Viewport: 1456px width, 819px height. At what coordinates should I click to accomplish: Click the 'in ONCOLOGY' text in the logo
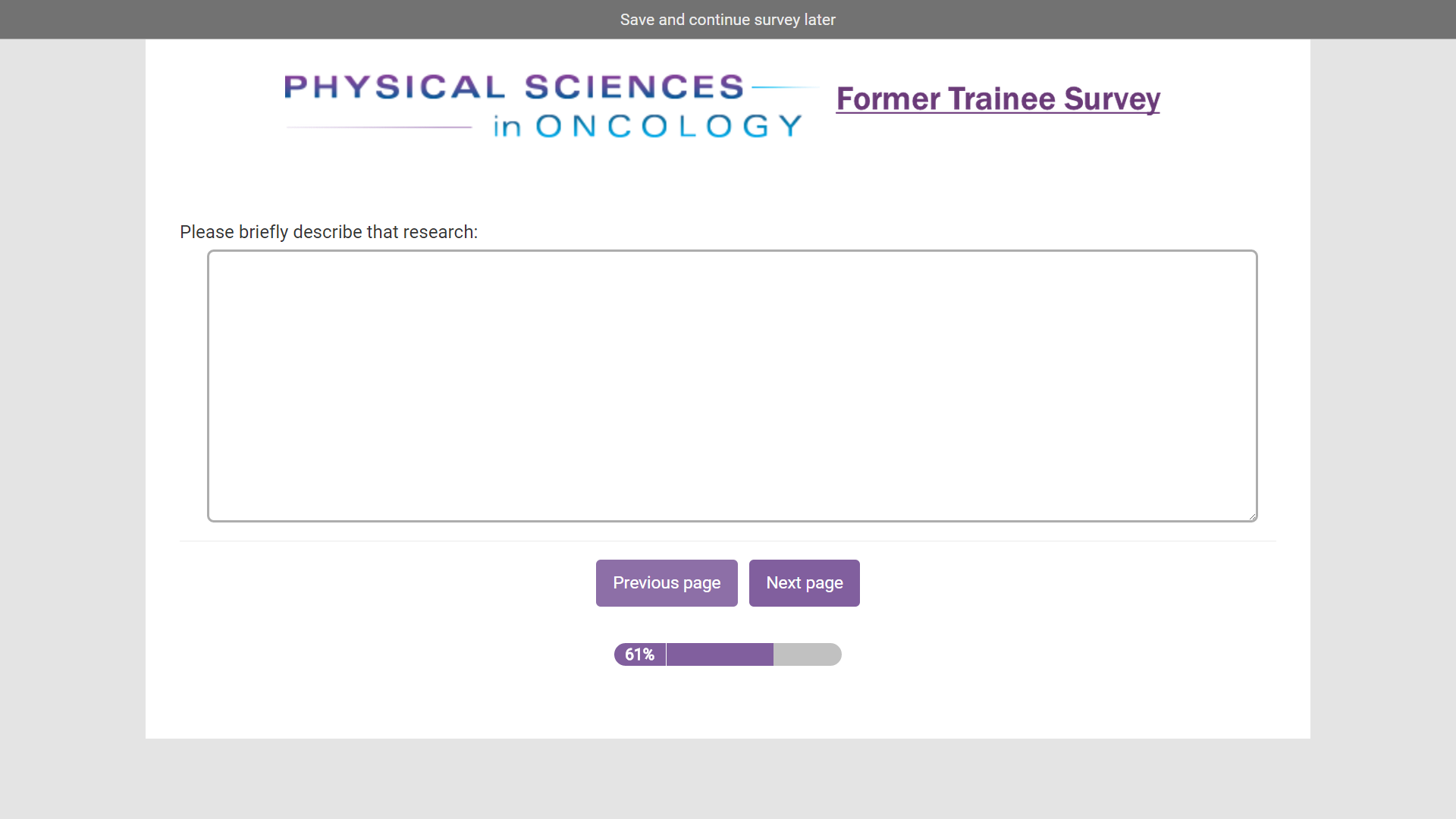(648, 126)
